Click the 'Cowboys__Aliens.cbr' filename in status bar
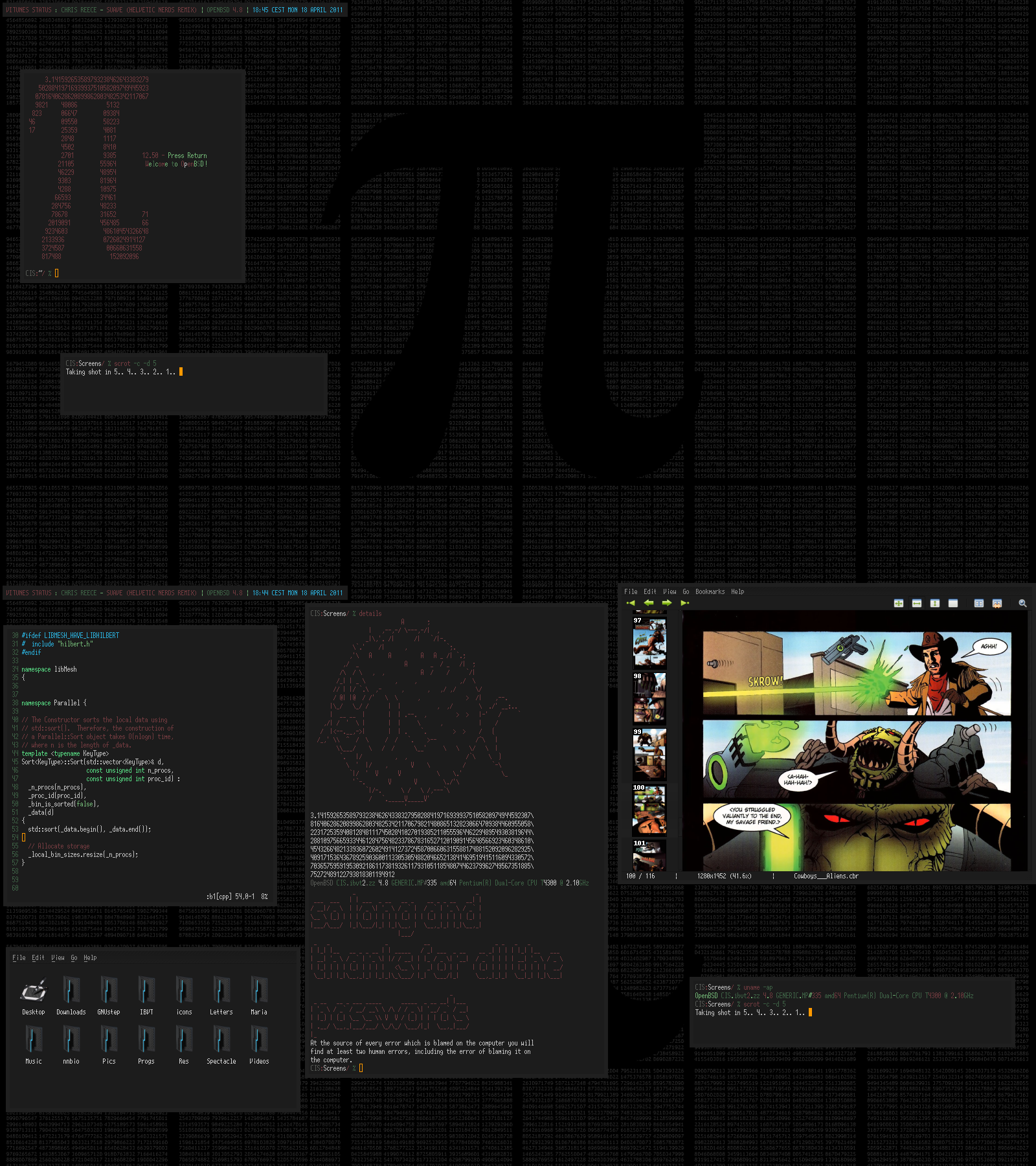Screen dimensions: 1036x1166 tap(826, 876)
